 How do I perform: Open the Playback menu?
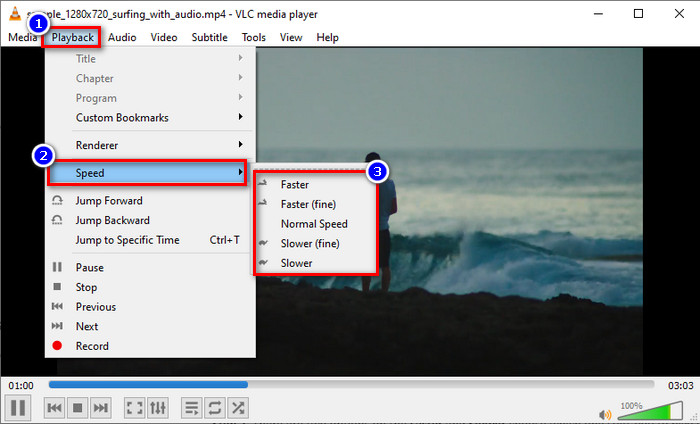pyautogui.click(x=72, y=37)
